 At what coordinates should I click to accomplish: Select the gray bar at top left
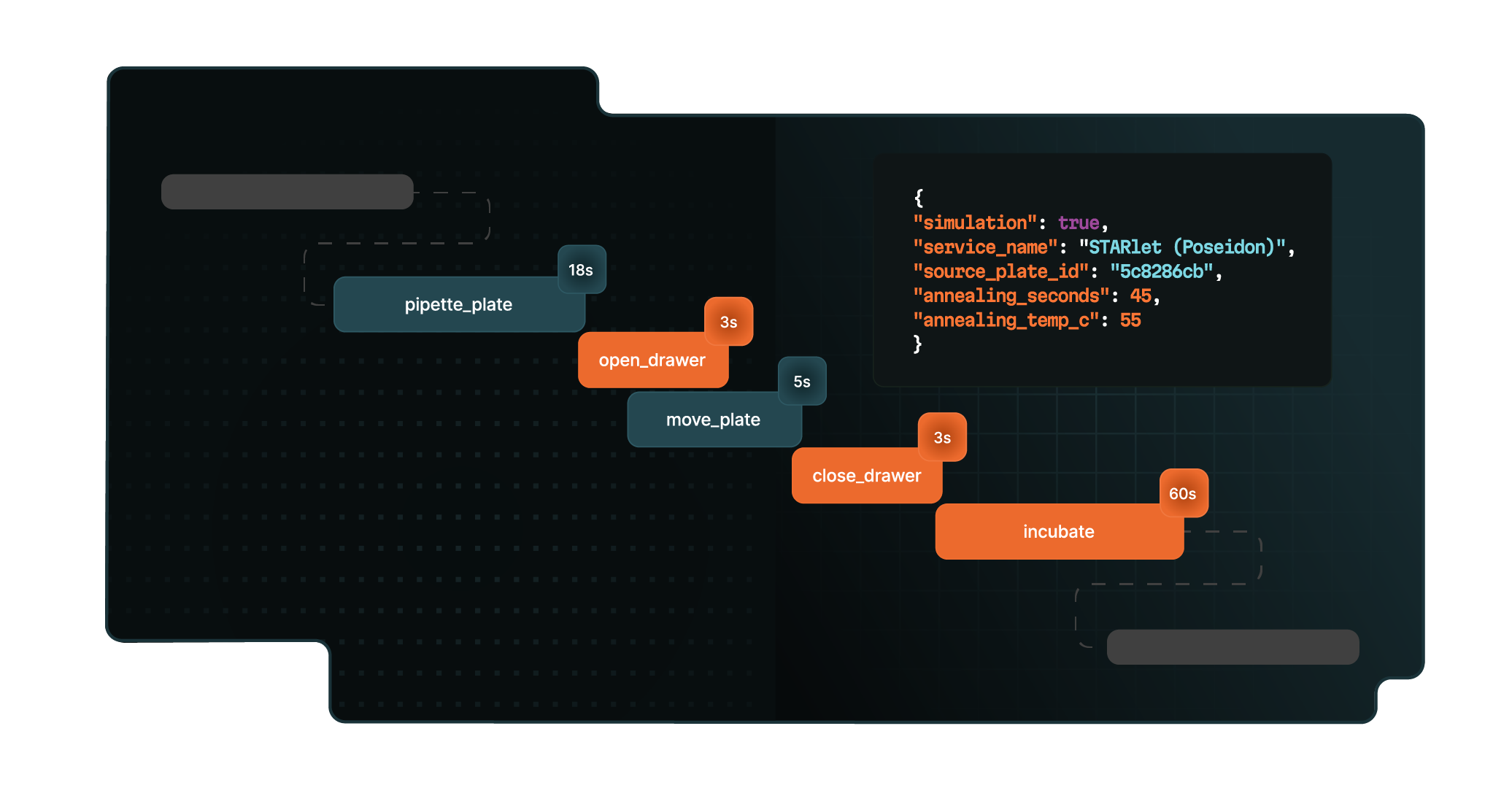[286, 190]
